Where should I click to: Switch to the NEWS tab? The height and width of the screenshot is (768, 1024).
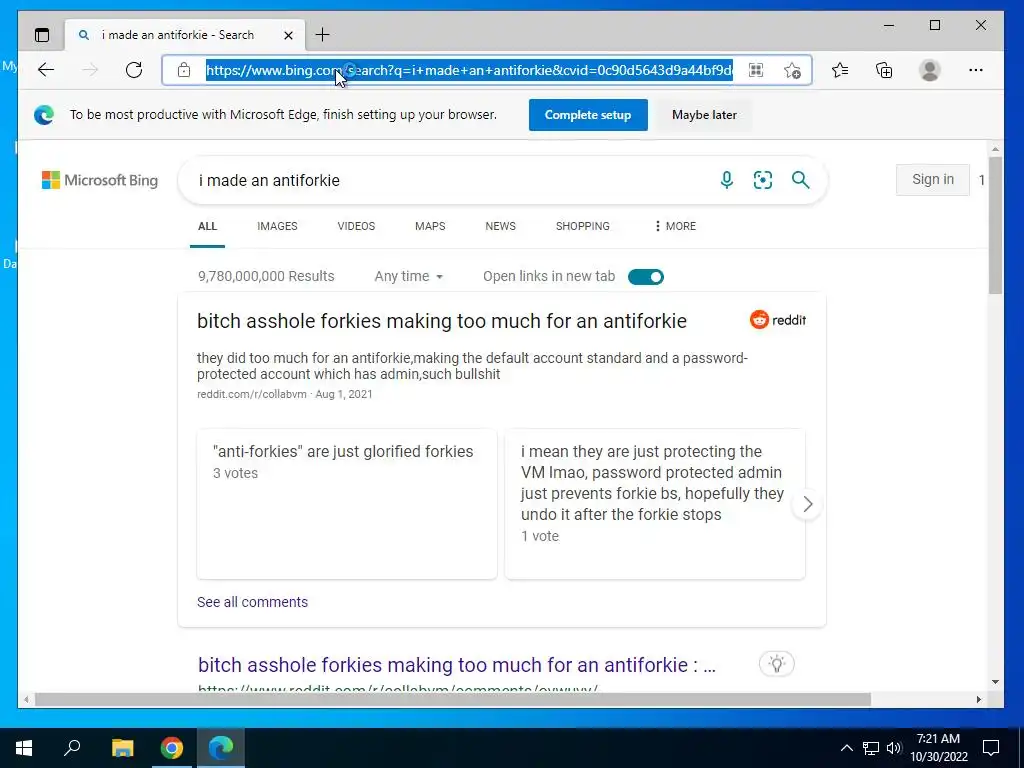[500, 226]
